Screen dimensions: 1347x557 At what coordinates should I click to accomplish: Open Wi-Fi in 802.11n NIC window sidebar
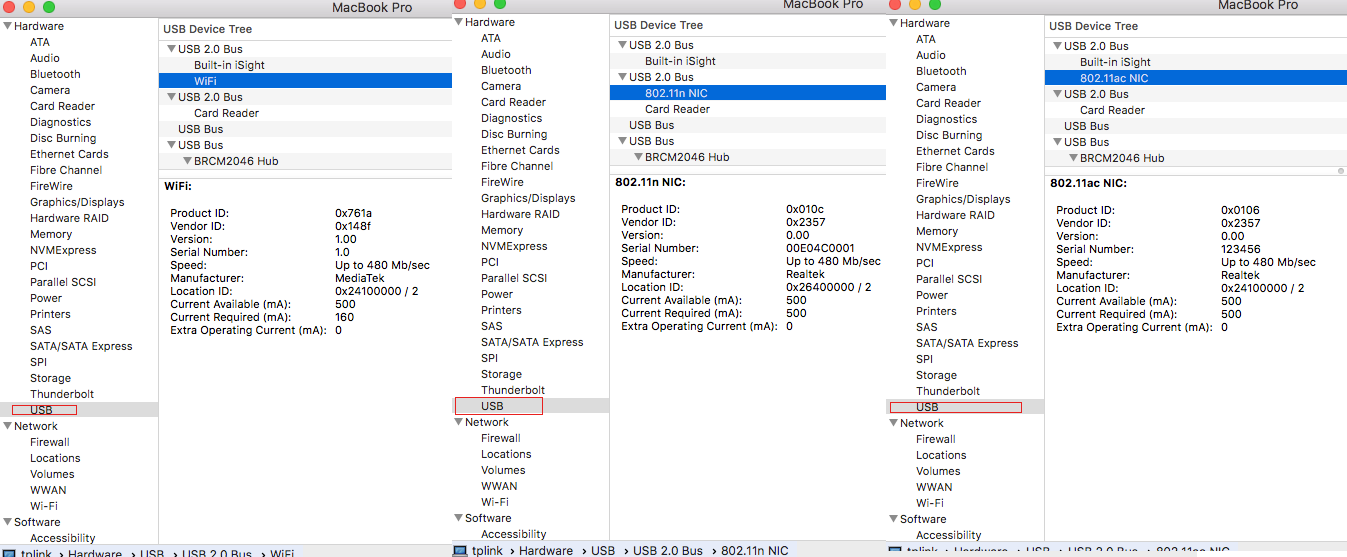[x=494, y=502]
